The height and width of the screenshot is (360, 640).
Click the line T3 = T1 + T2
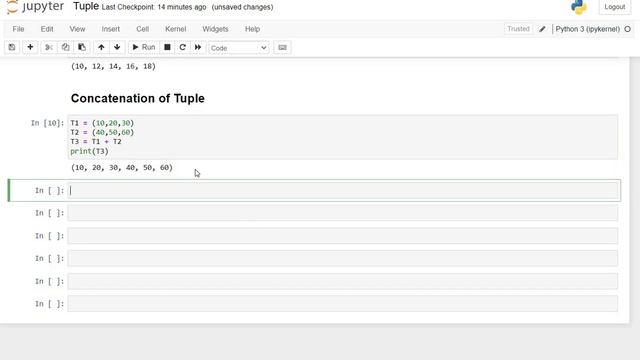click(x=96, y=142)
